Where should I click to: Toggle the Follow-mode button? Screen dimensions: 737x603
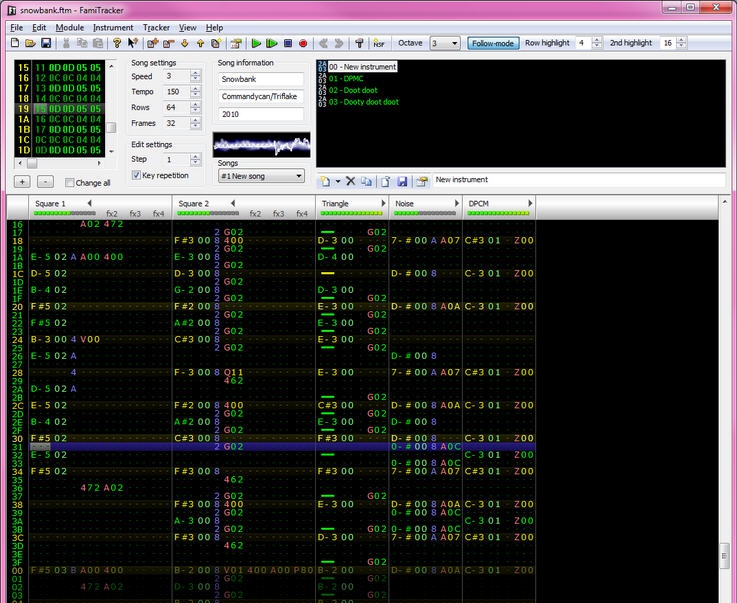click(x=492, y=44)
